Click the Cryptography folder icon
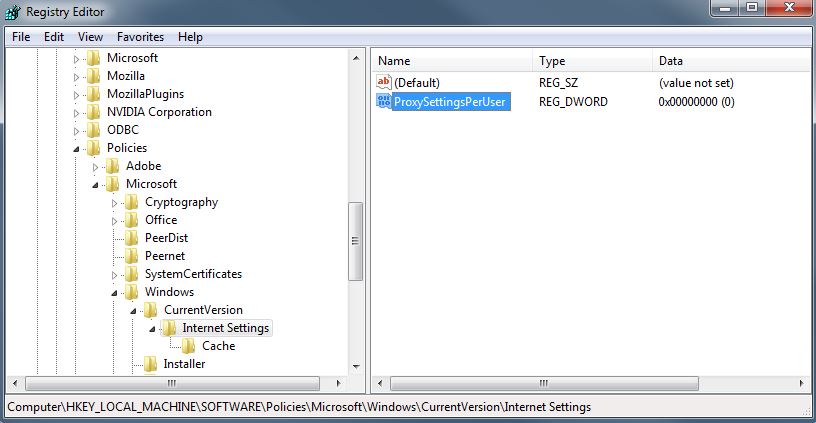This screenshot has height=423, width=816. pos(132,202)
